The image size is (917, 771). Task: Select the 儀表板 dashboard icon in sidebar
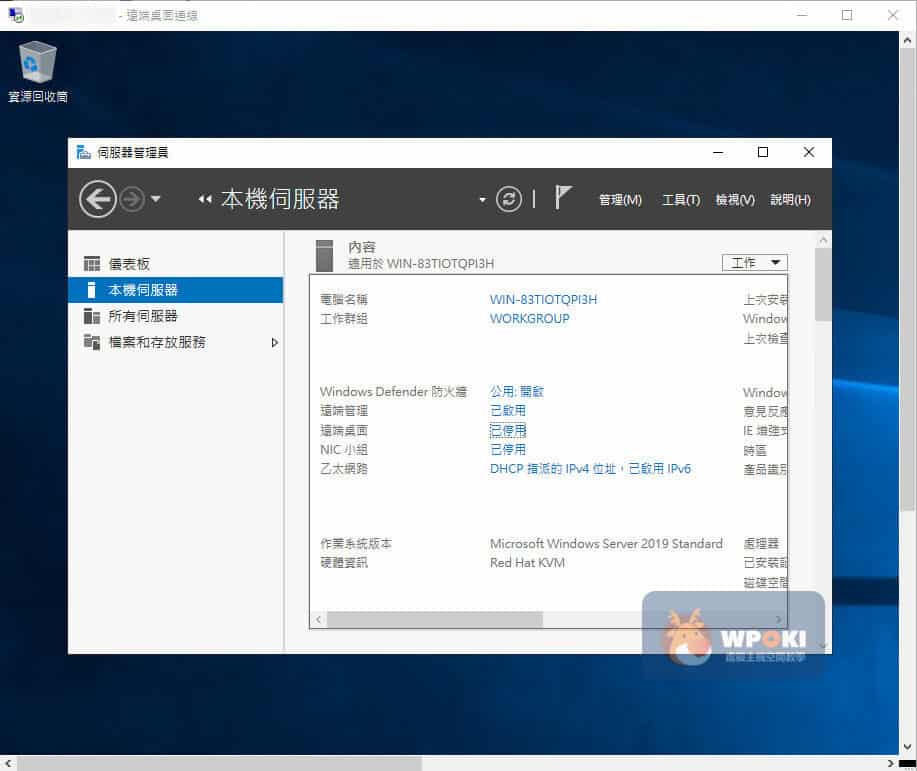click(92, 264)
